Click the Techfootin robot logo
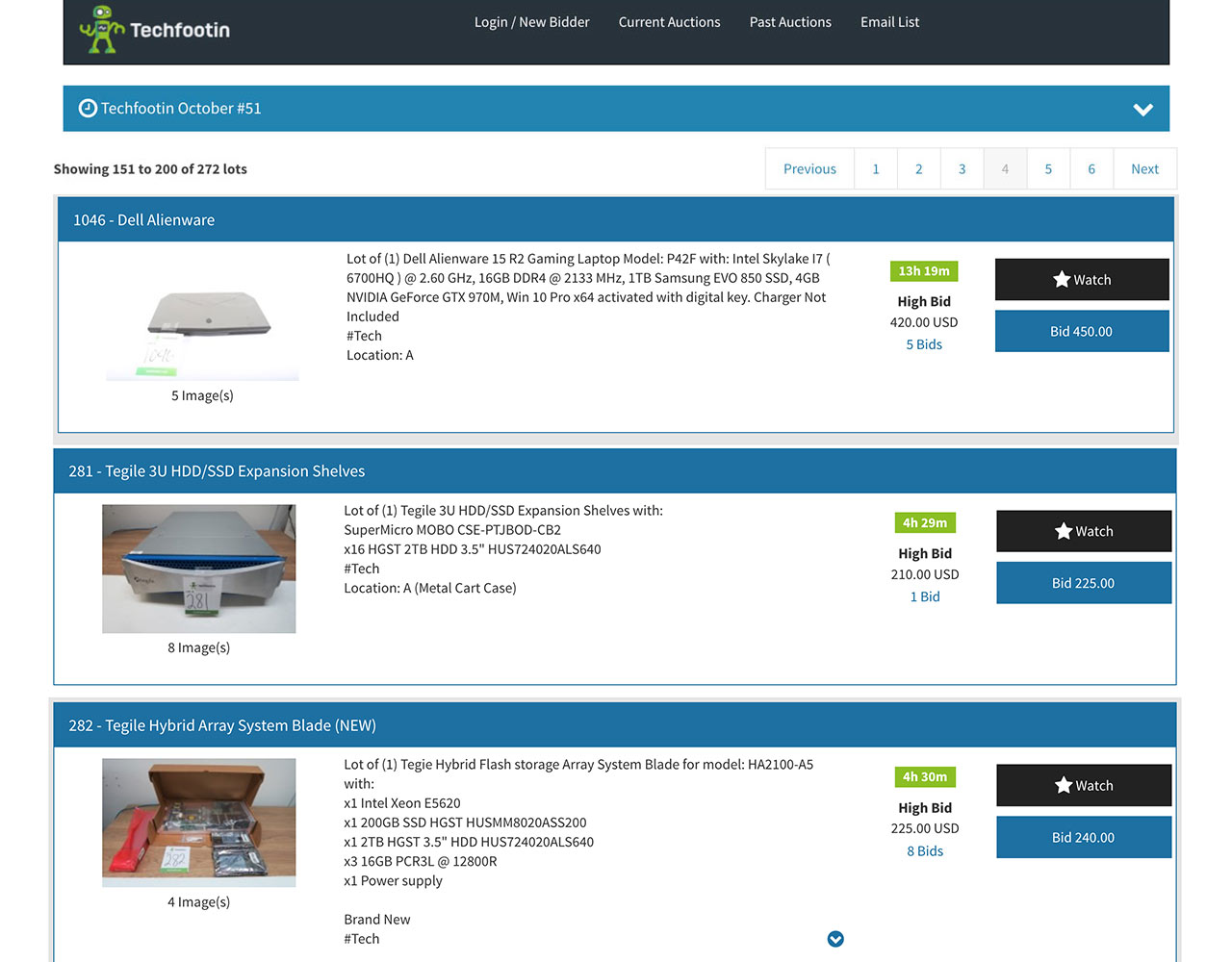Screen dimensions: 1232x962 click(154, 29)
